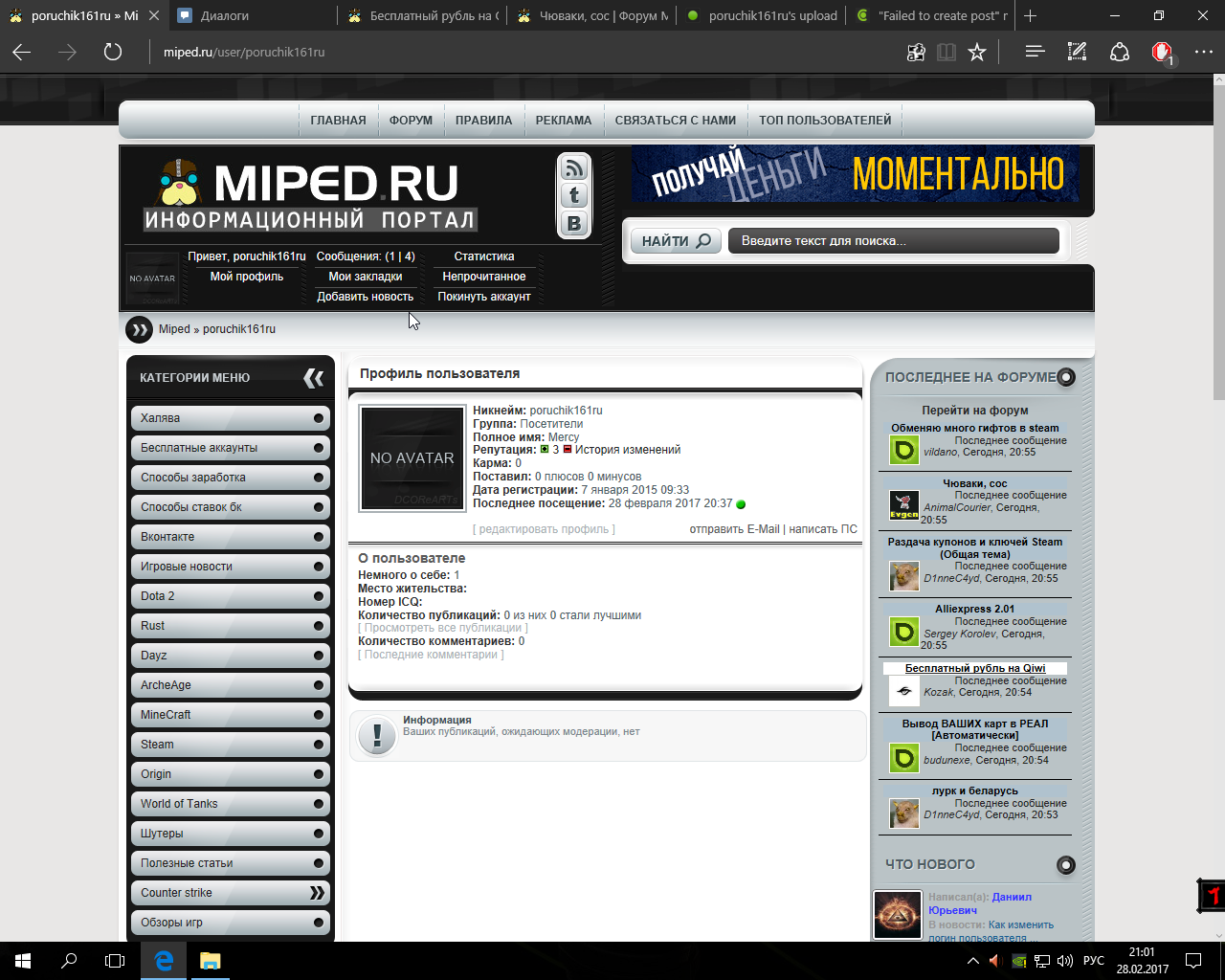Click the Miped breadcrumb link

[174, 329]
